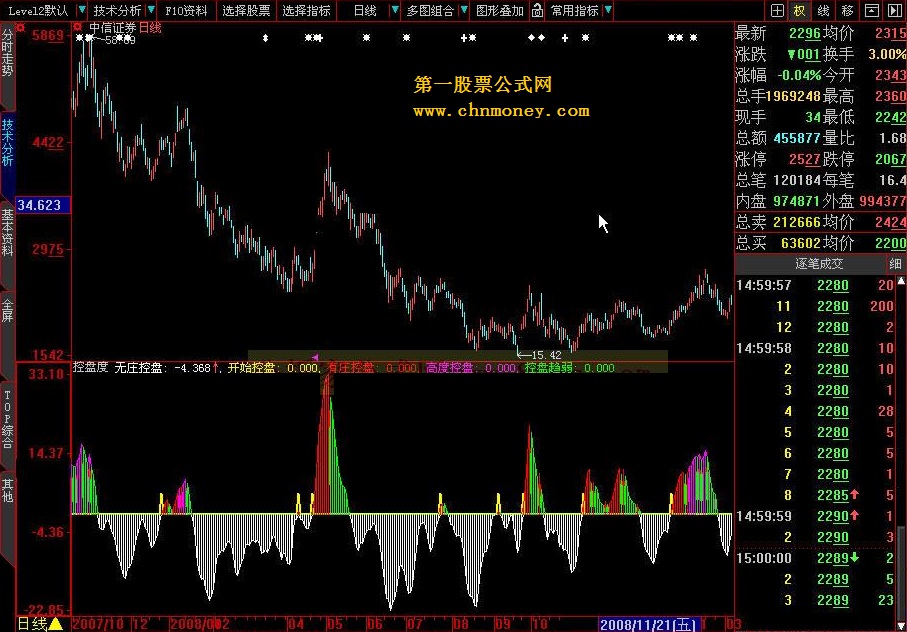The image size is (907, 632).
Task: Toggle the crosshair cursor icon
Action: (x=777, y=10)
